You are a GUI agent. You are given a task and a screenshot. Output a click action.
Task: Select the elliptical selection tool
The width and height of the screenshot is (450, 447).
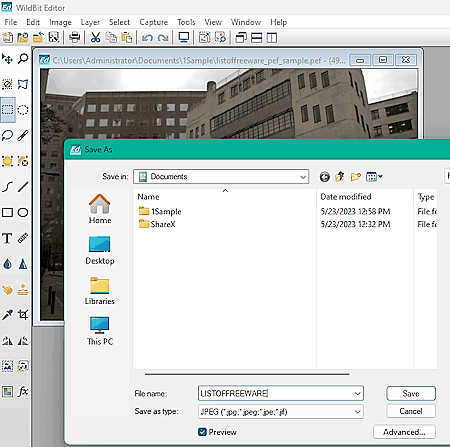(23, 110)
